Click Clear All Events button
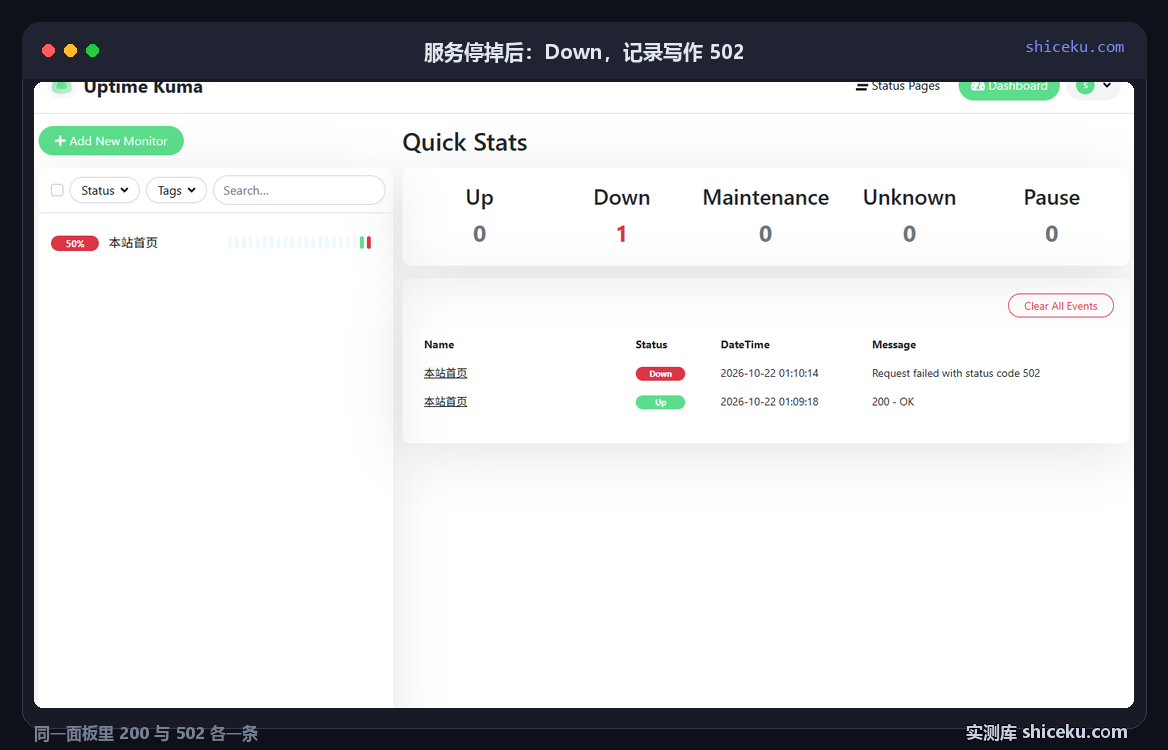Image resolution: width=1168 pixels, height=750 pixels. 1060,305
